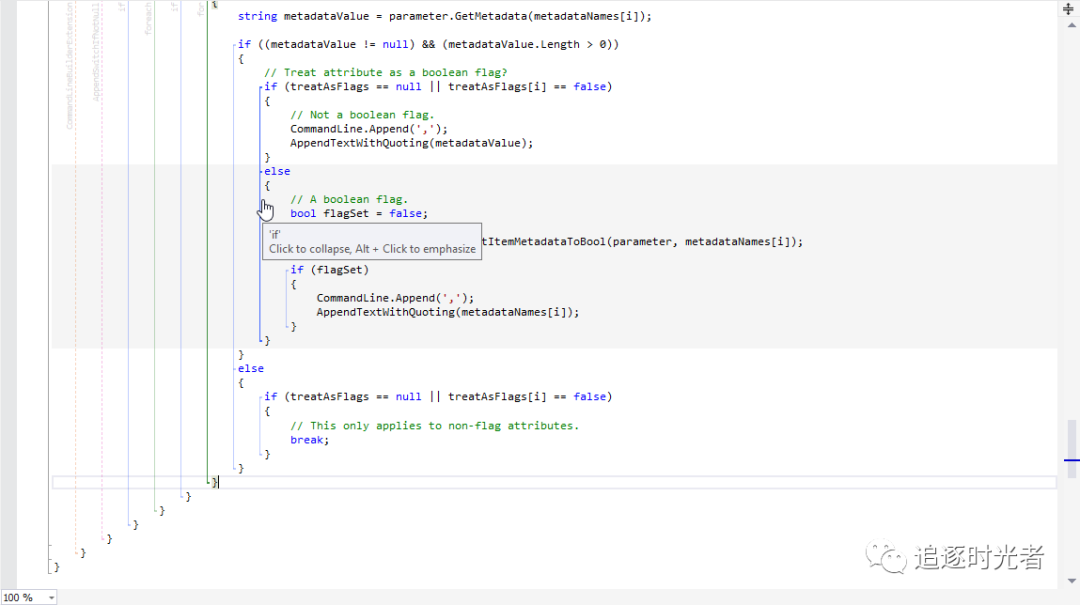Click the vertical scrollbar down arrow

coord(1072,581)
